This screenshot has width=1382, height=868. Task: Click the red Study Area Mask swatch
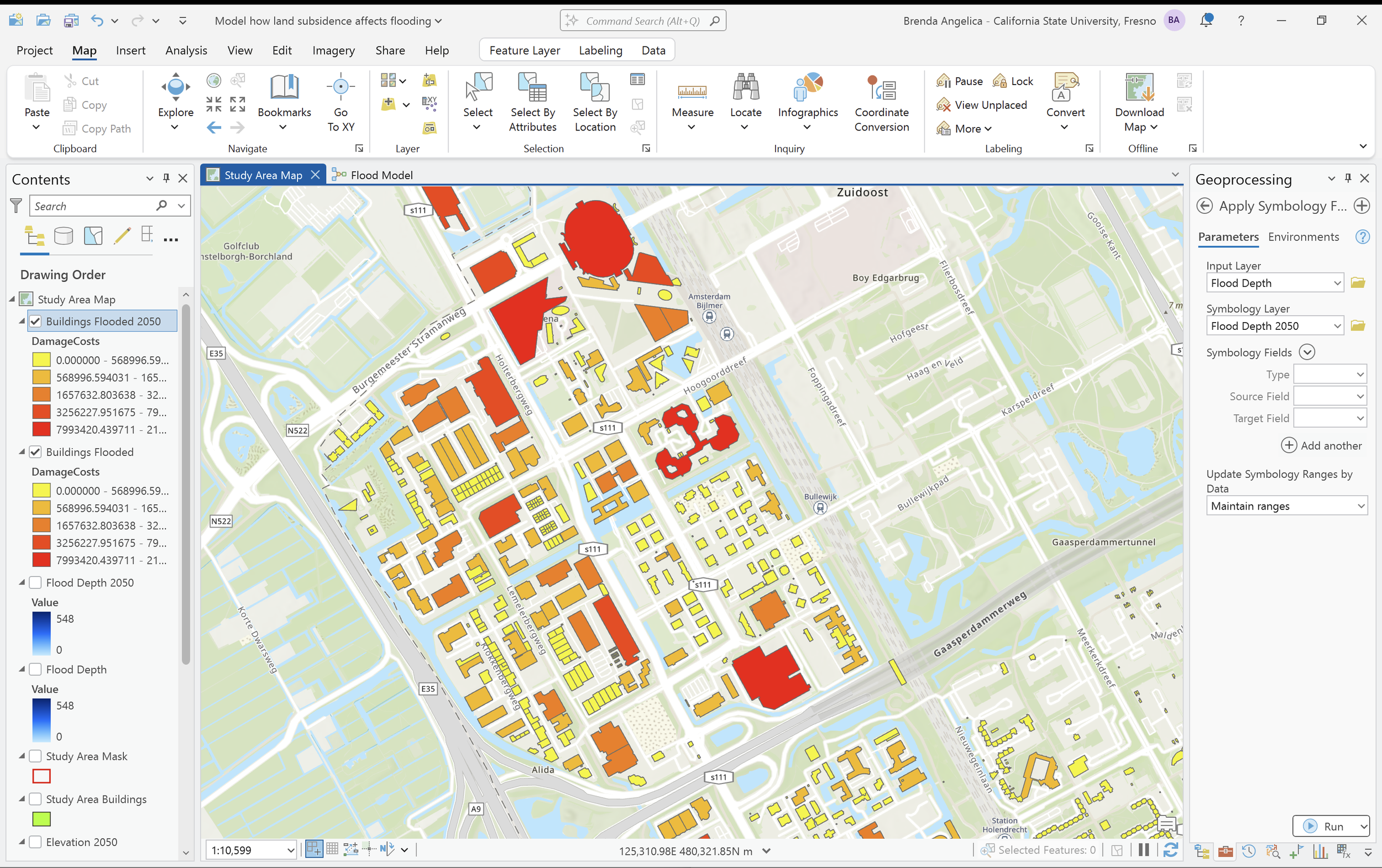[x=41, y=776]
